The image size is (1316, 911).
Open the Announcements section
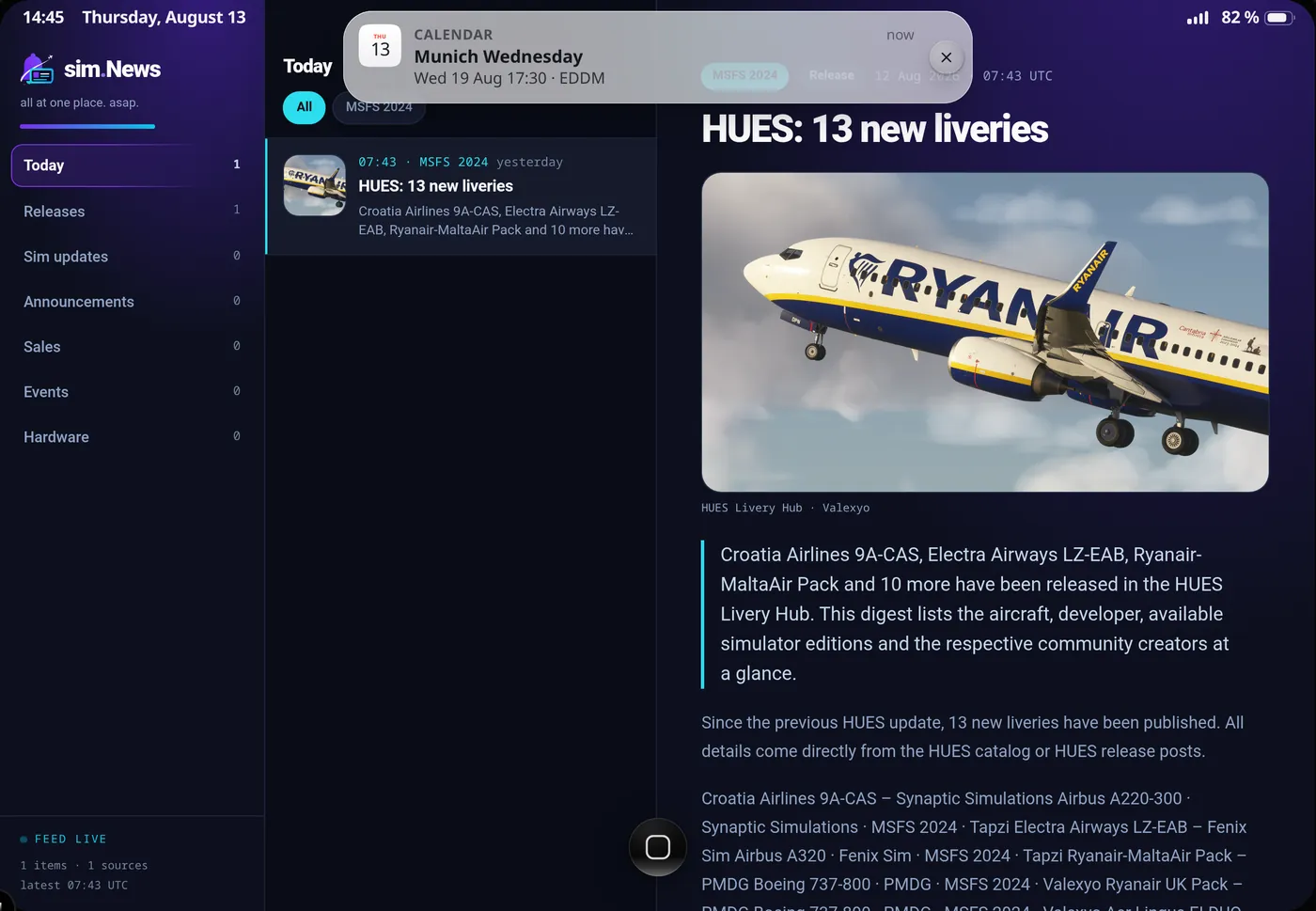(133, 302)
